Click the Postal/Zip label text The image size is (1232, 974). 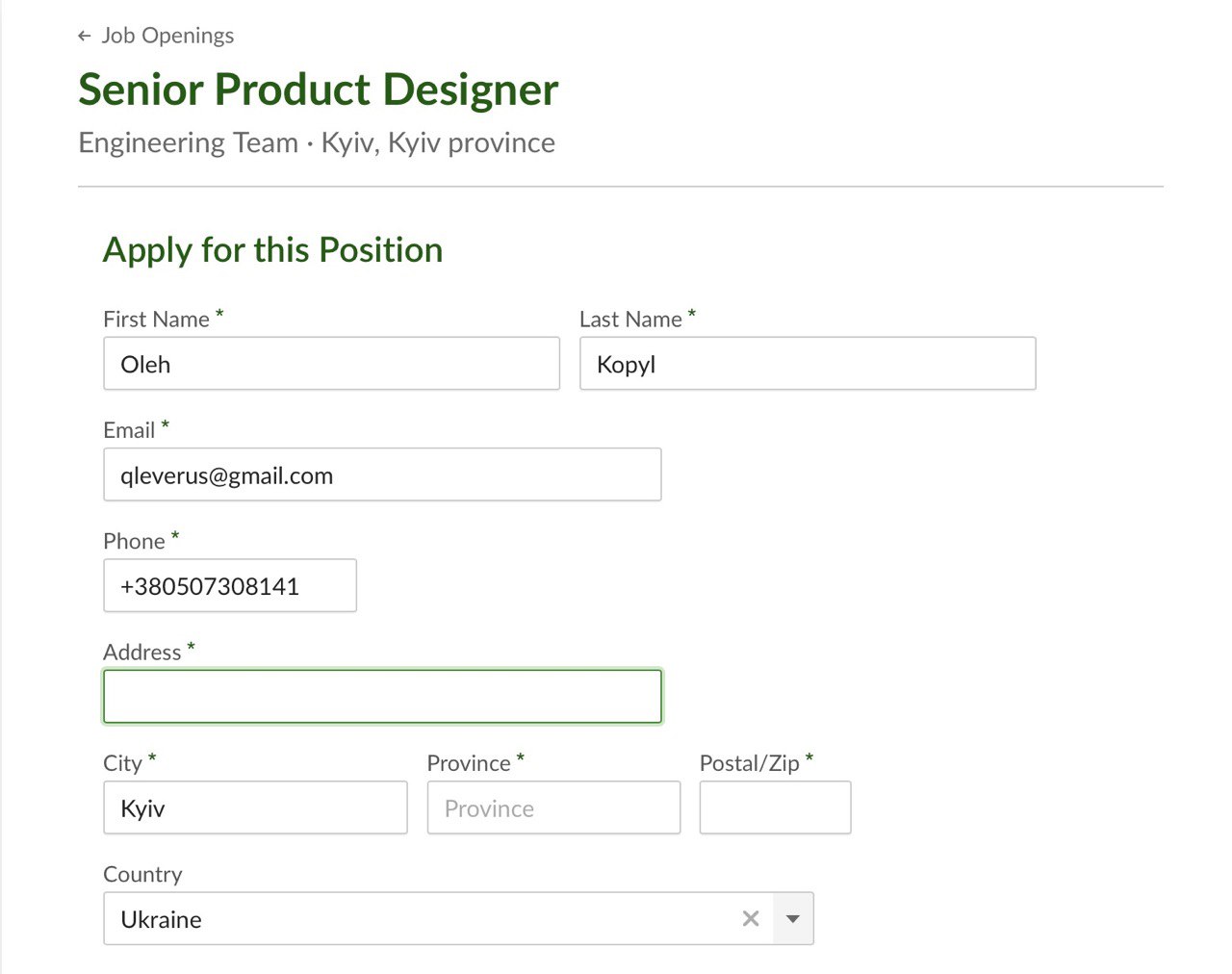click(749, 763)
